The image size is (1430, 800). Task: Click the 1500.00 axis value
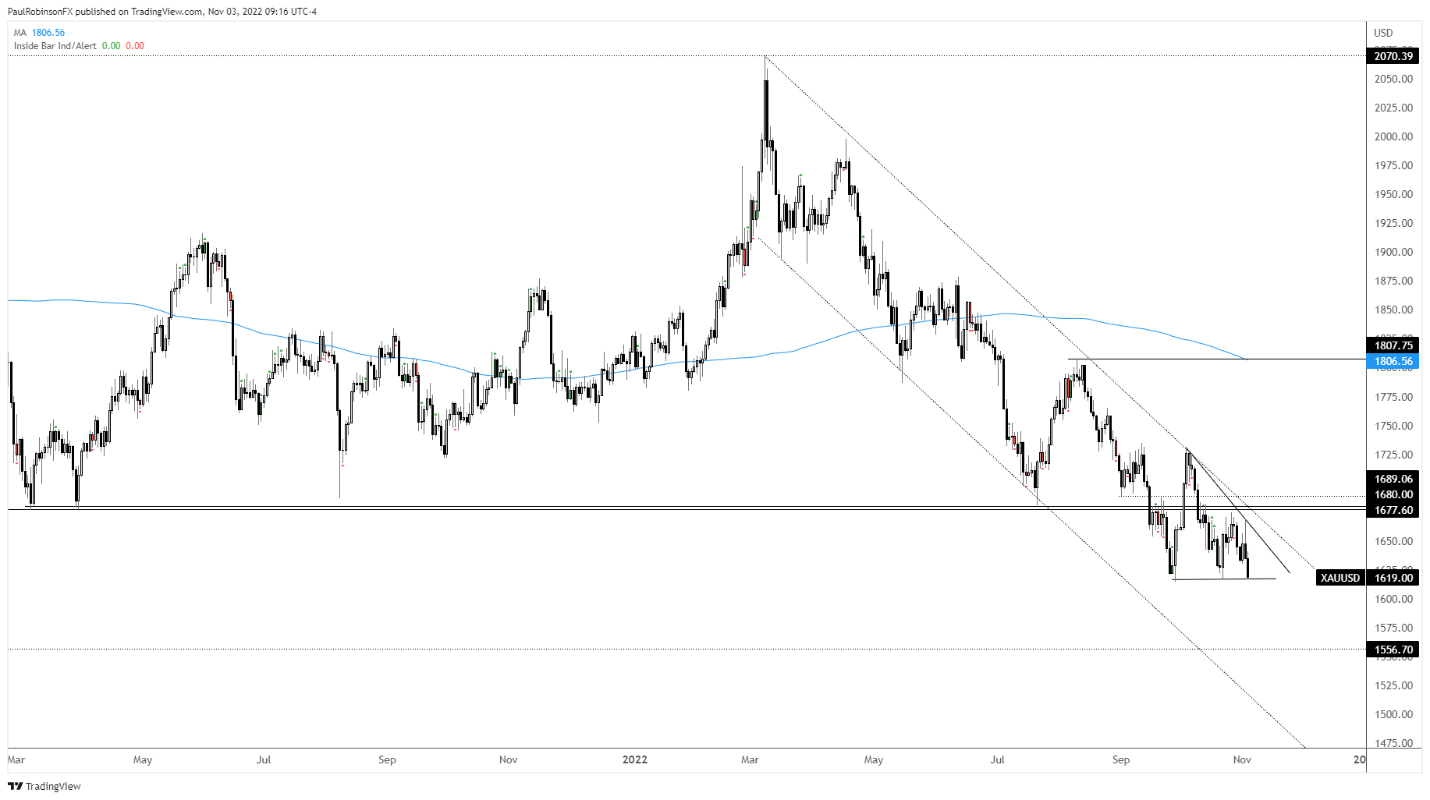tap(1393, 715)
